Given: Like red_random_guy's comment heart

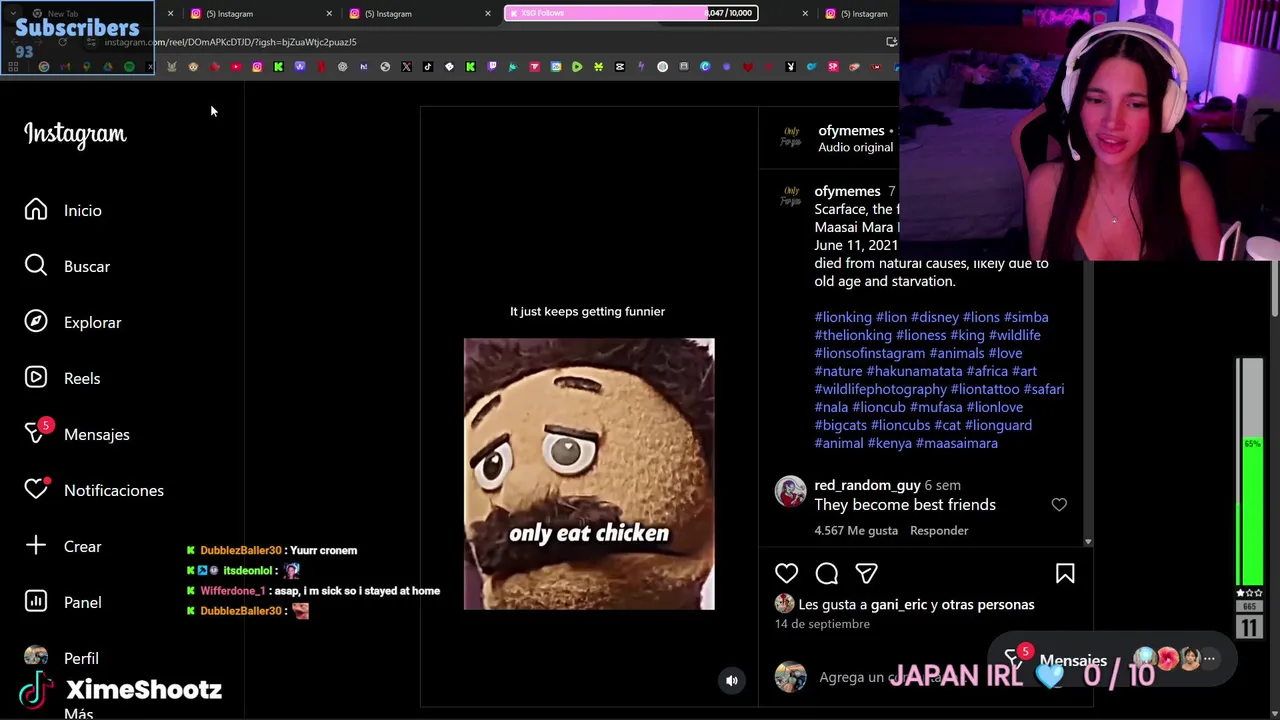Looking at the screenshot, I should click(1059, 505).
